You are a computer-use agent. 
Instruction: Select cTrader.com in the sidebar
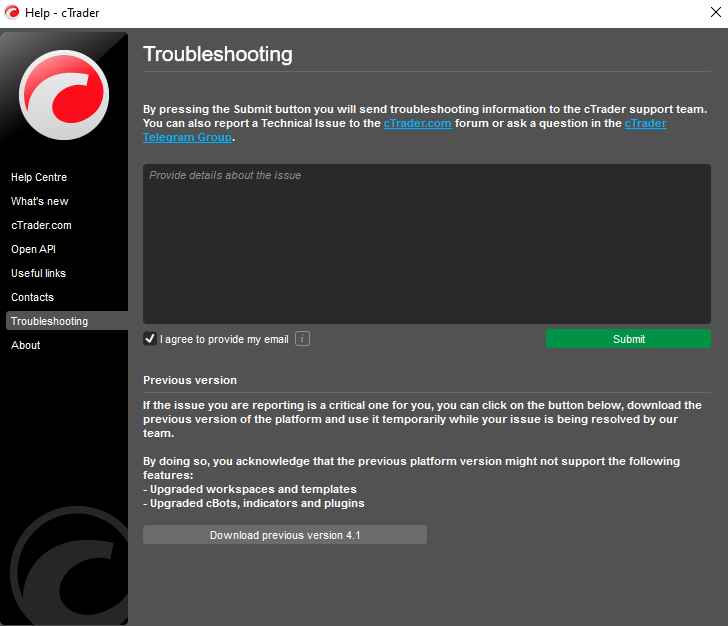[x=41, y=225]
